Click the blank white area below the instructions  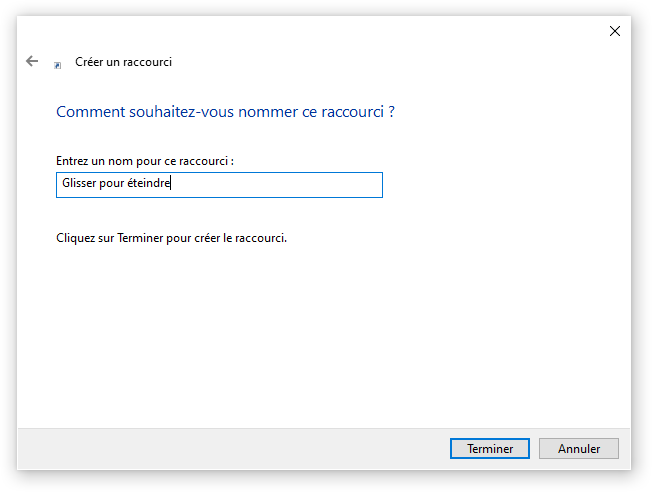[x=324, y=333]
